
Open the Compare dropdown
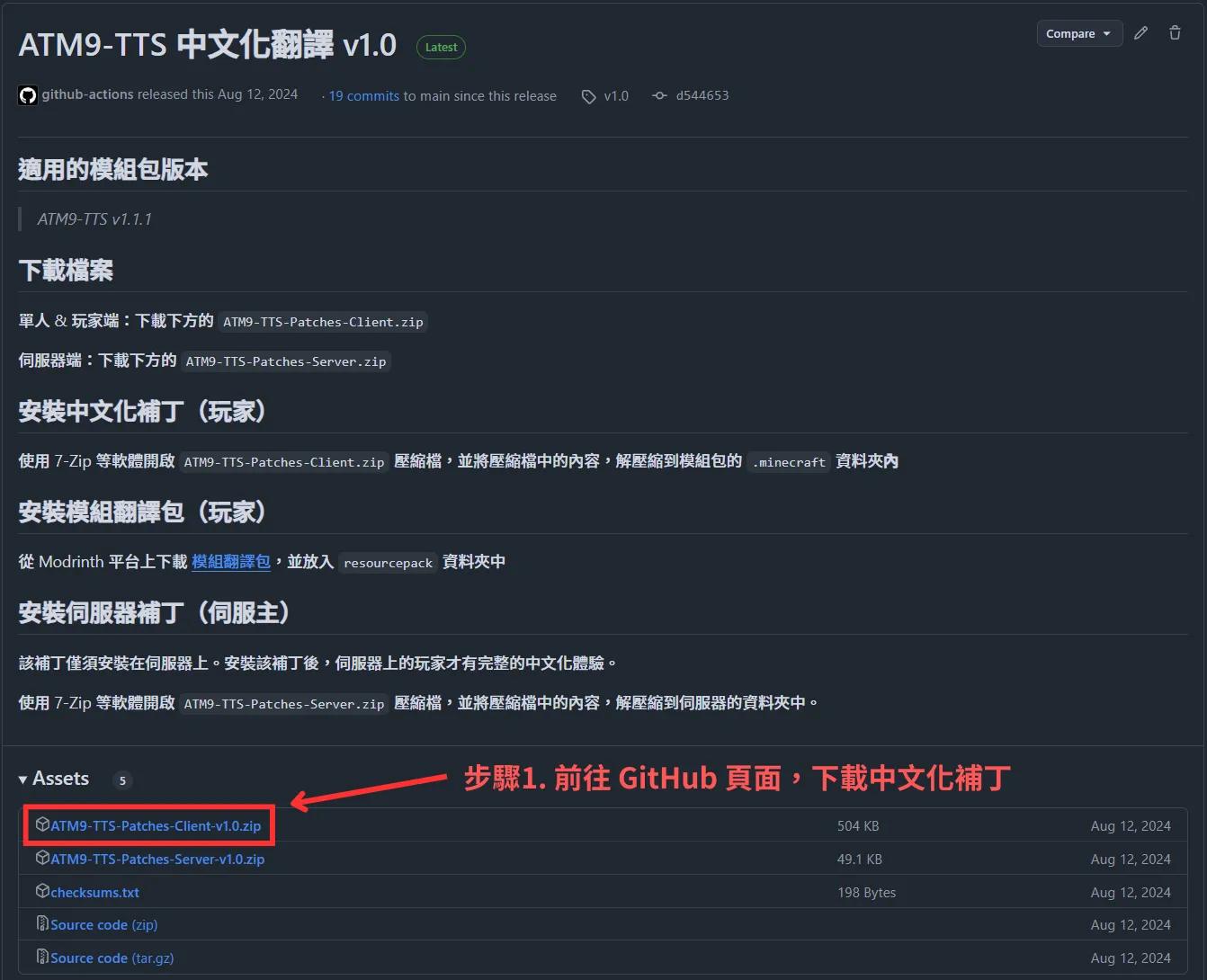point(1078,32)
